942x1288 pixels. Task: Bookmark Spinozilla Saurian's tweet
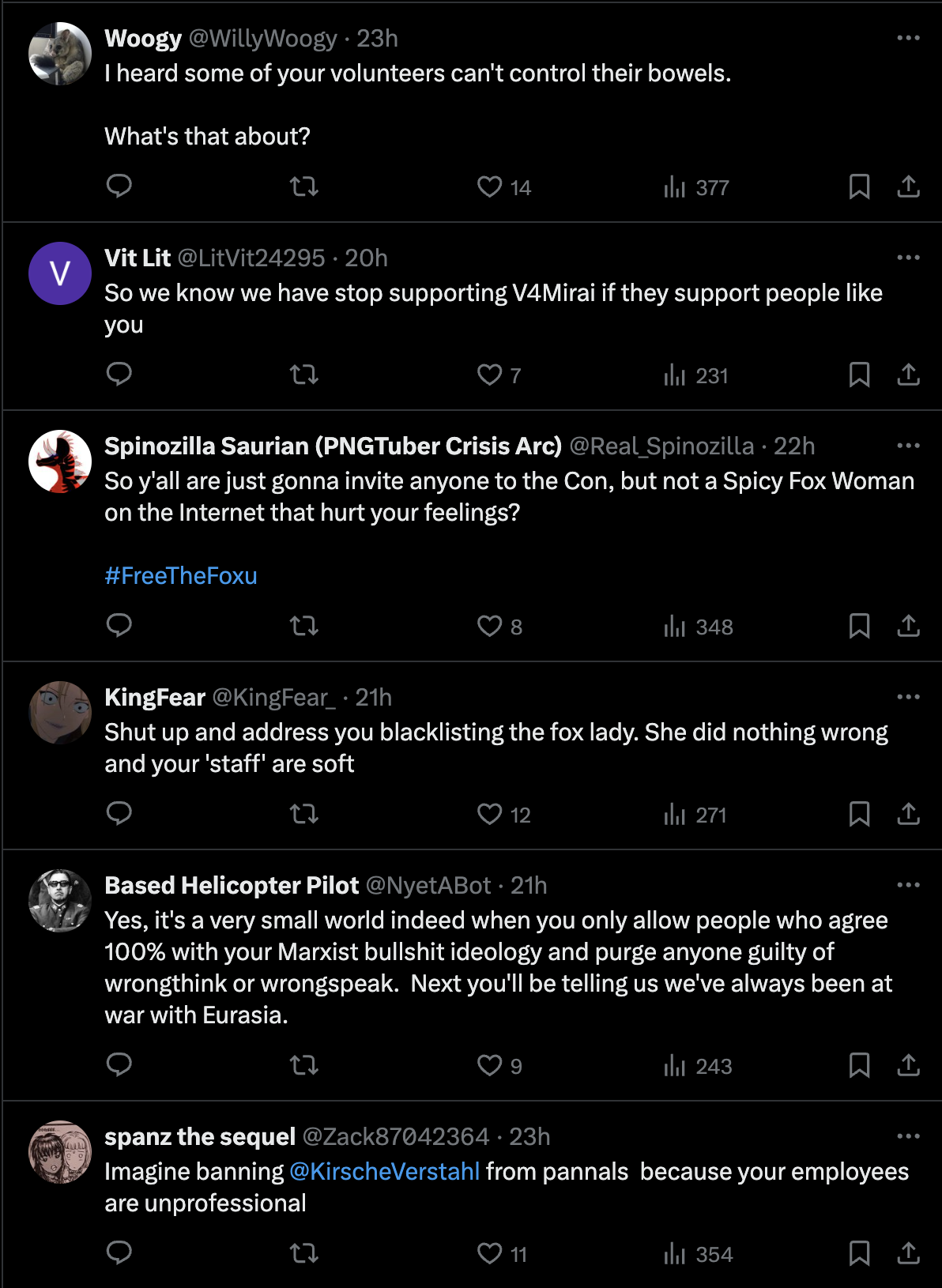[859, 626]
